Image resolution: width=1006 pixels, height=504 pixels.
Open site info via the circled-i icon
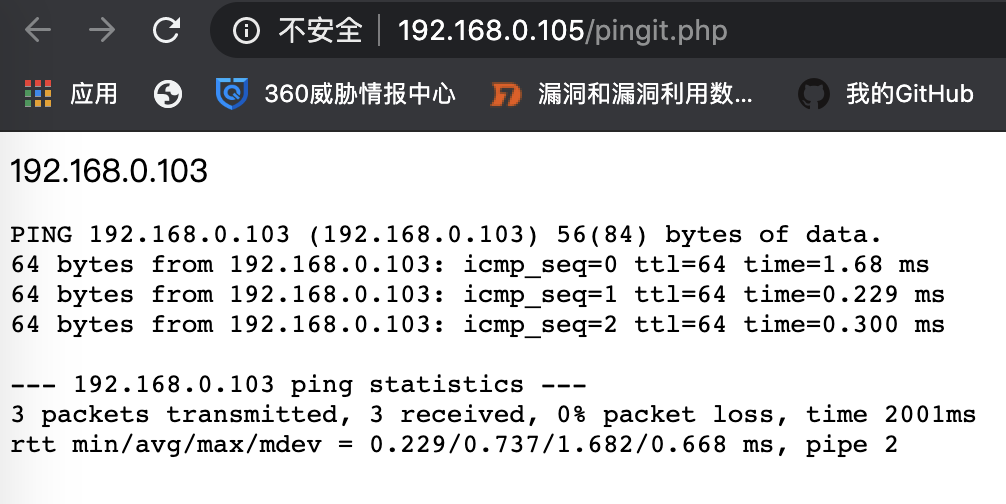tap(246, 32)
